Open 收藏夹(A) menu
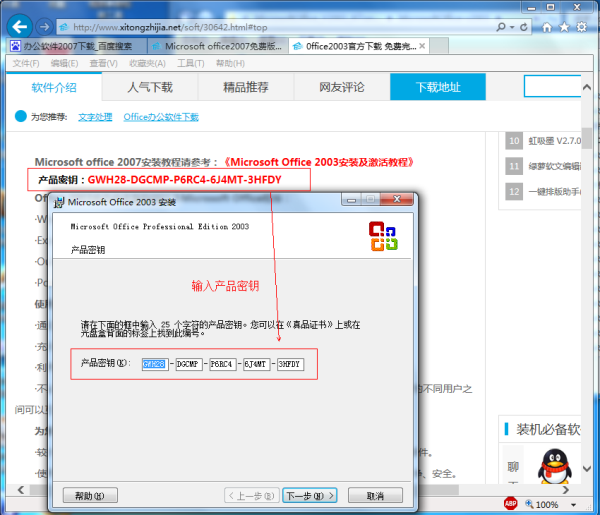This screenshot has height=515, width=600. click(x=147, y=63)
